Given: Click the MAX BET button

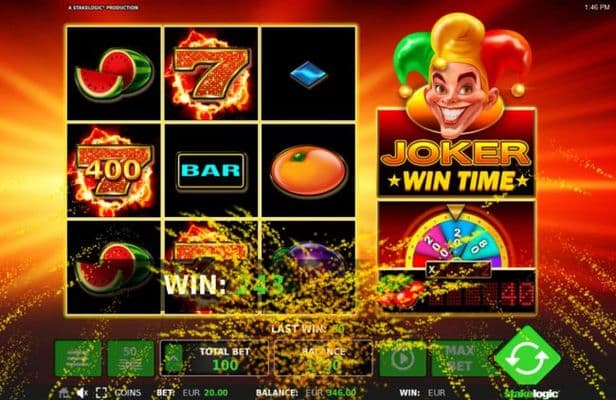Looking at the screenshot, I should (x=459, y=358).
